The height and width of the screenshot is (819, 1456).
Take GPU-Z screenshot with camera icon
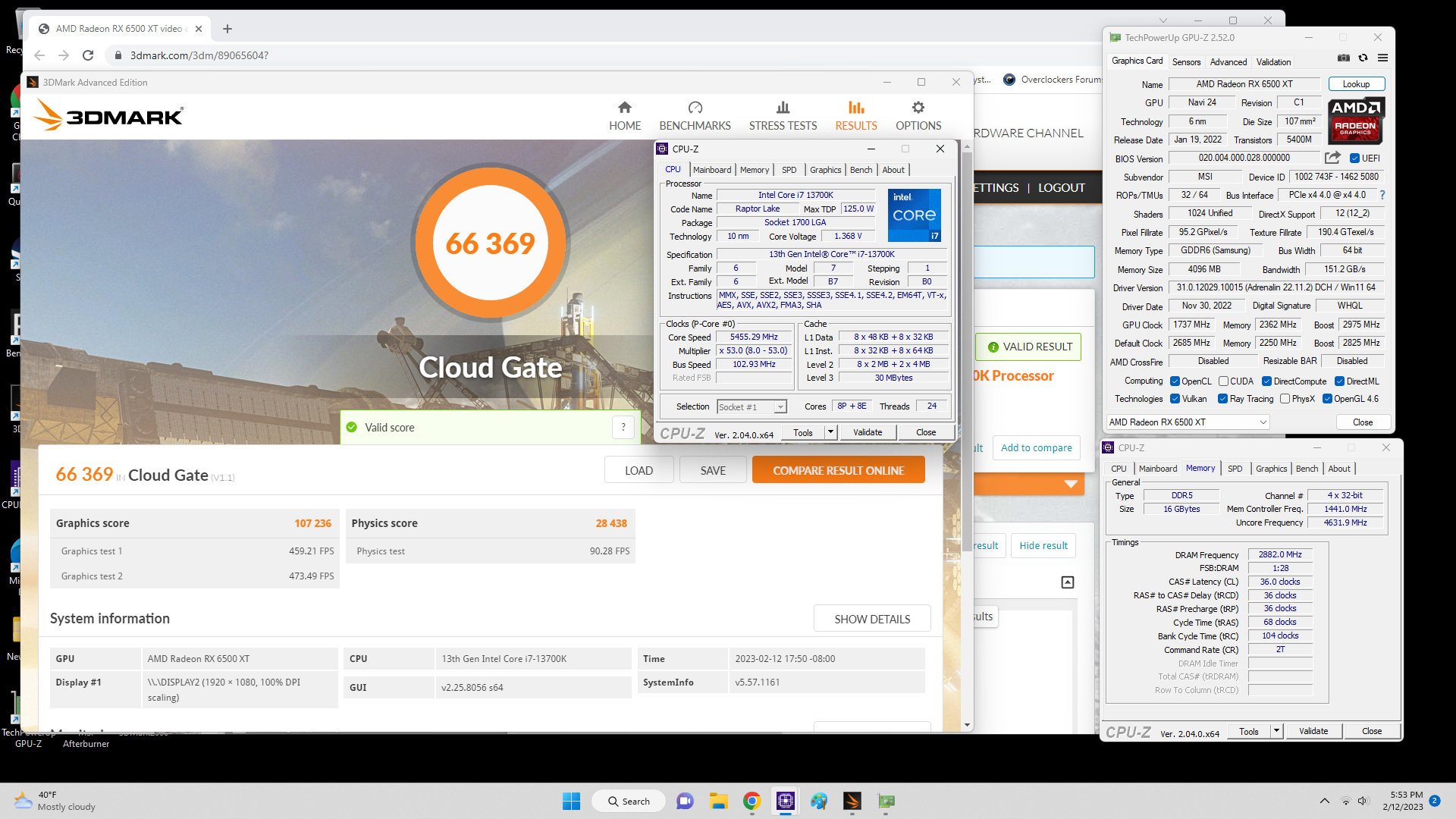(x=1344, y=58)
